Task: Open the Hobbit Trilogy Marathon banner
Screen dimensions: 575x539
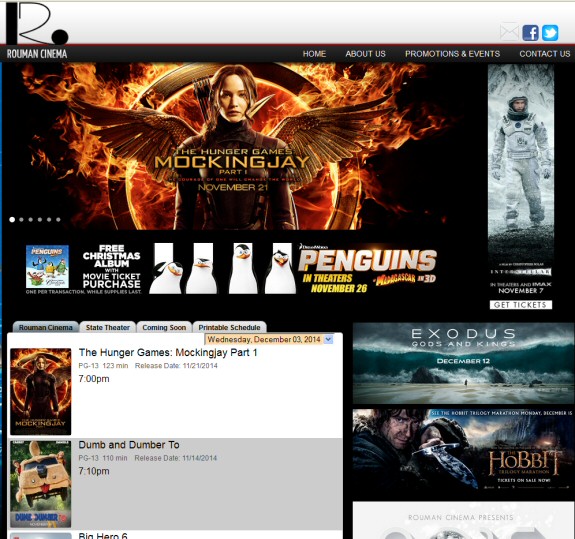Action: 463,450
